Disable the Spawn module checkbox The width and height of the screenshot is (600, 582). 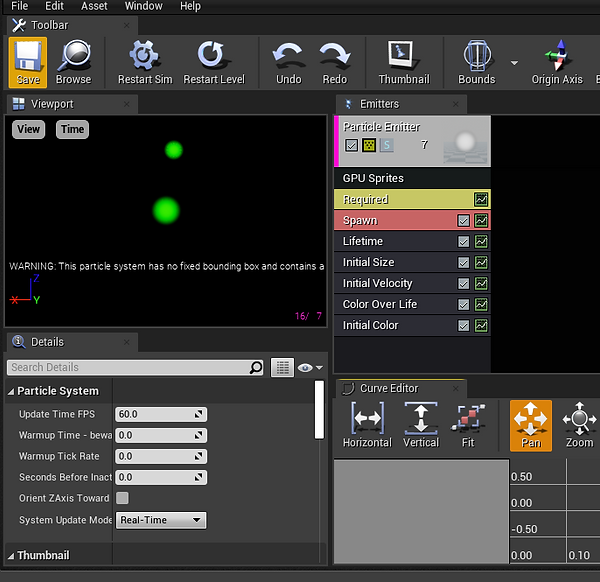point(463,221)
